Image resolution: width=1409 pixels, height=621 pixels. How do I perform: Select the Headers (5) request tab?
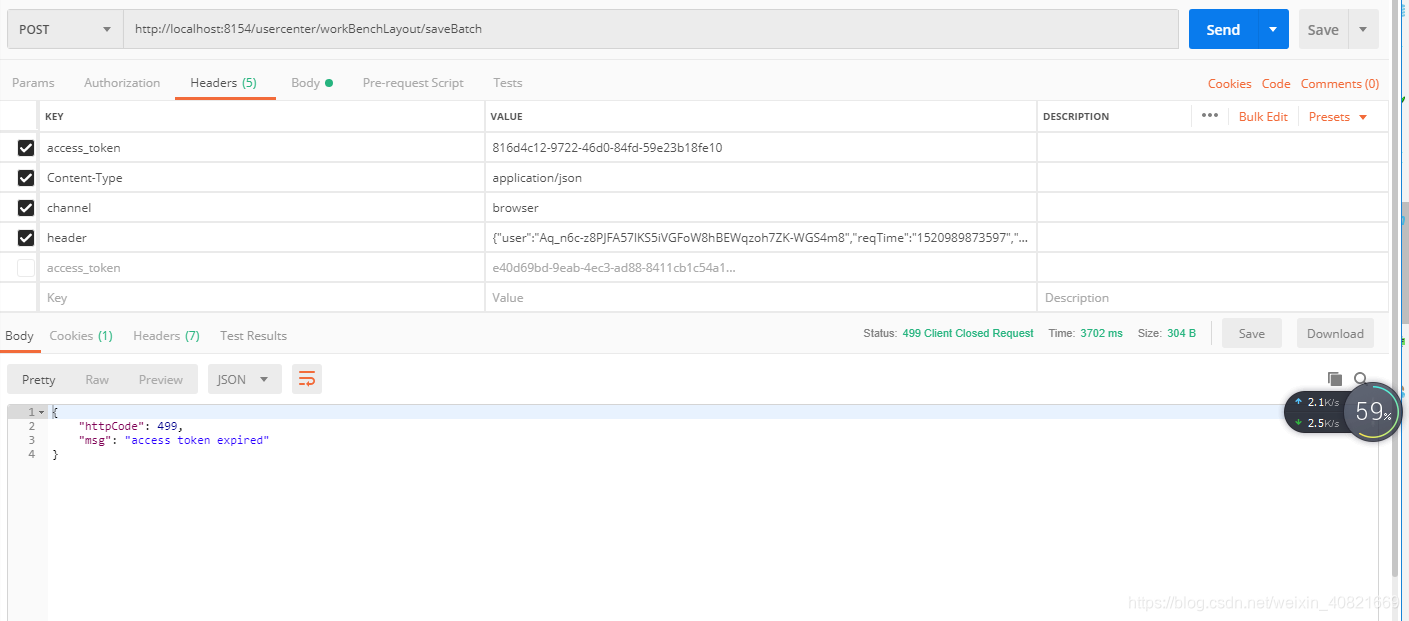click(x=224, y=83)
